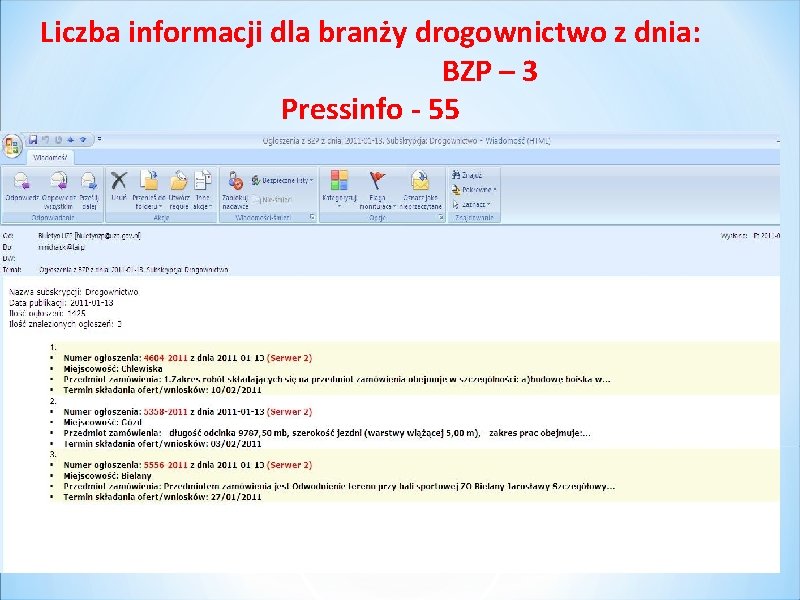
Task: Click slide heading 'BZP – 3'
Action: (490, 71)
